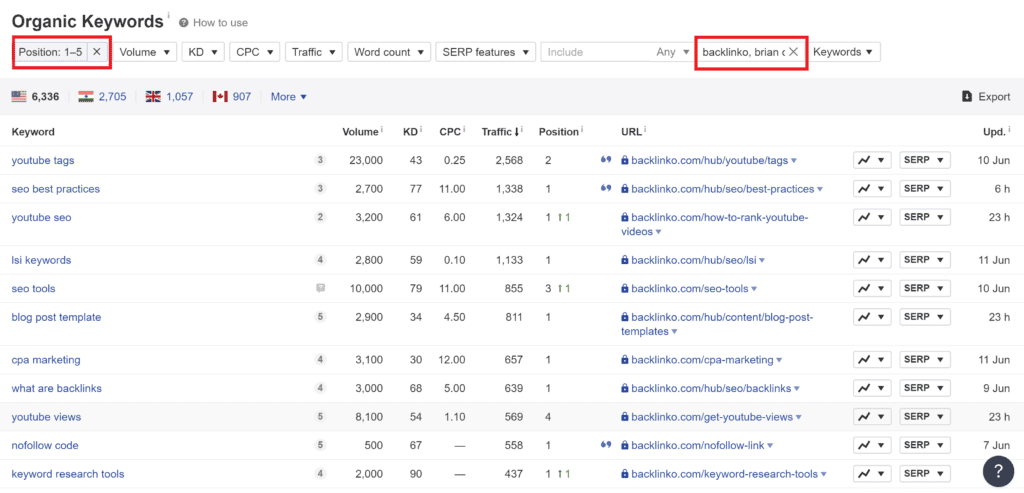Open the nofollow code keyword link

coord(45,445)
